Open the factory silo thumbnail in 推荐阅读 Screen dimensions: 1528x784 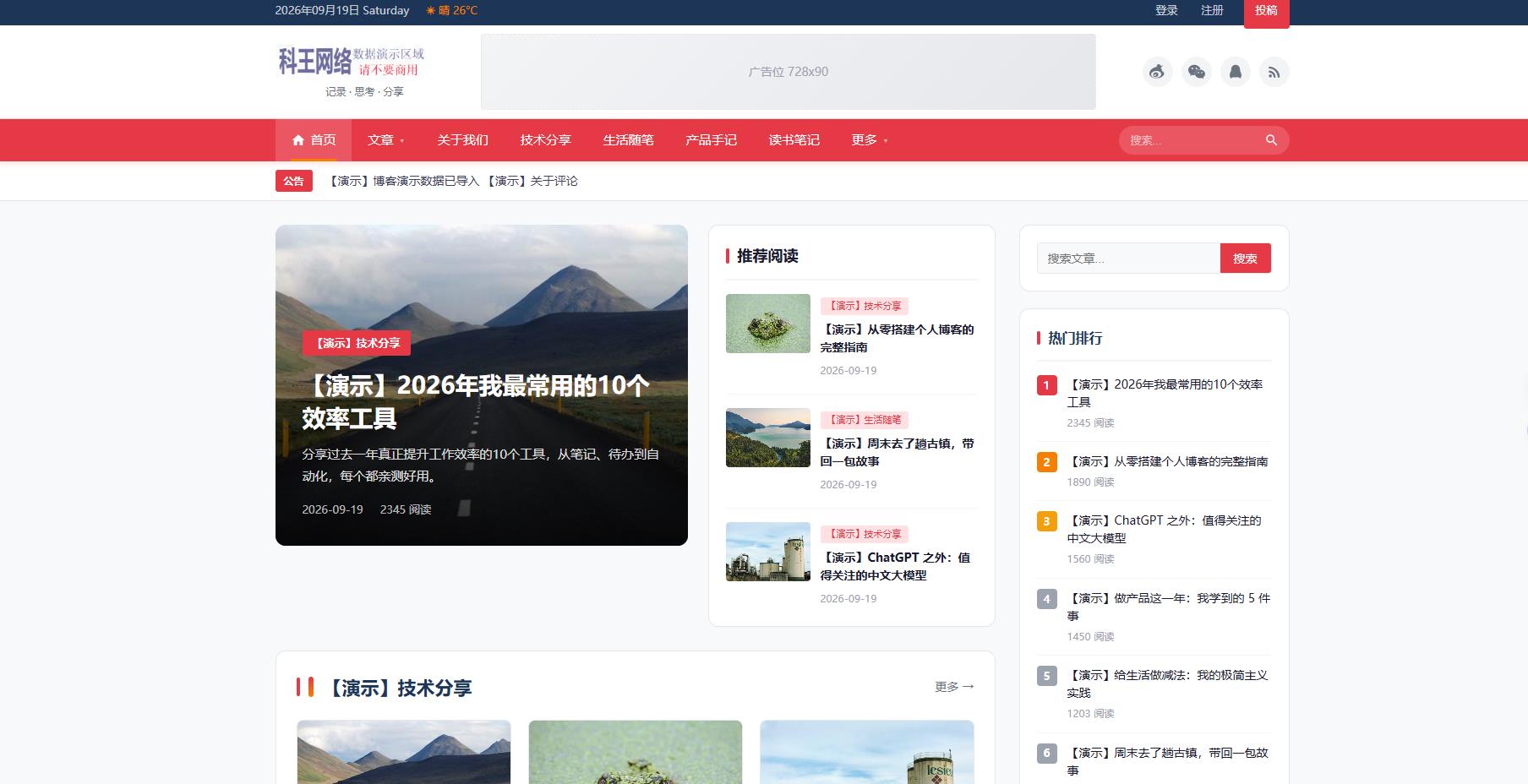(767, 552)
